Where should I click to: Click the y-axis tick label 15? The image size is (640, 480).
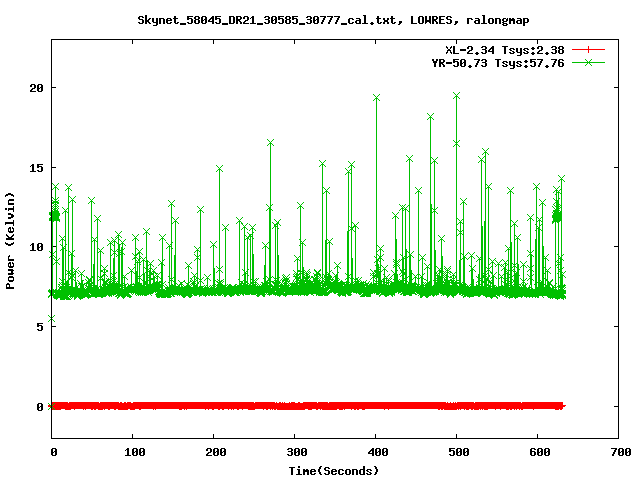(x=36, y=167)
